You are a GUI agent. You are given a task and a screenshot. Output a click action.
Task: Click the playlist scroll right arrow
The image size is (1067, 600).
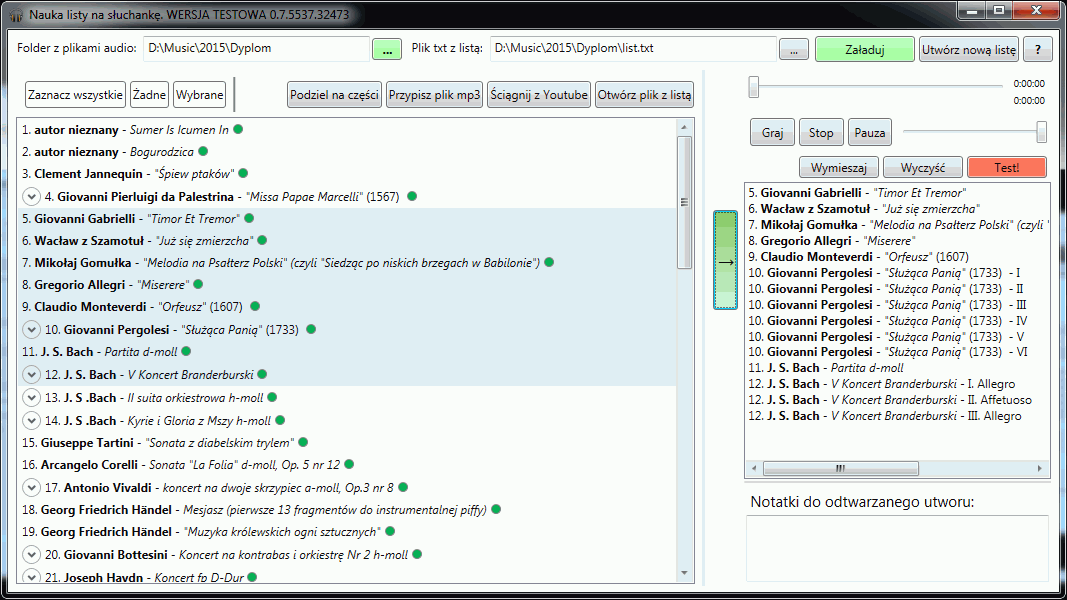click(x=1039, y=468)
